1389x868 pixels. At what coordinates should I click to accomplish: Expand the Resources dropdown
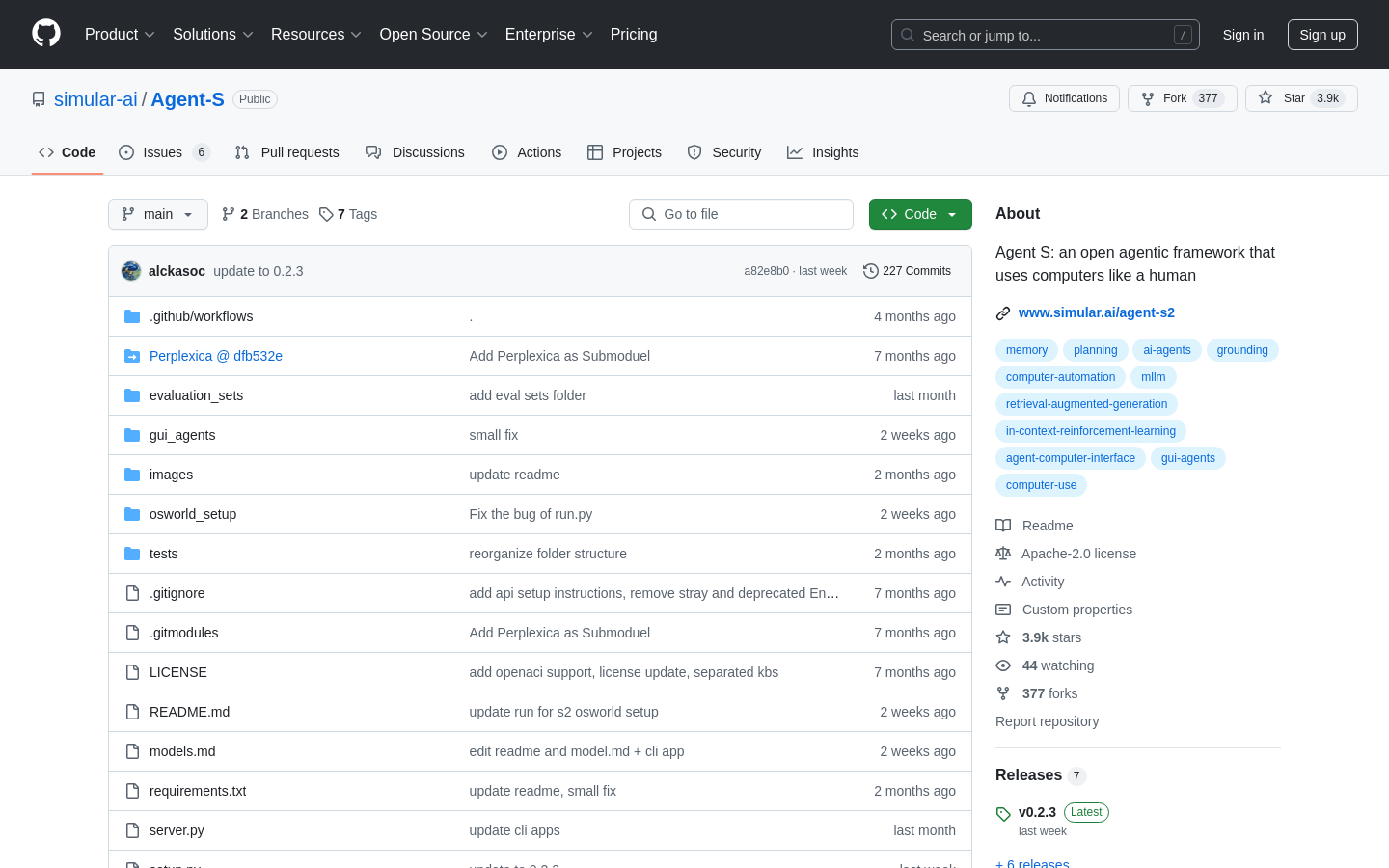(316, 34)
